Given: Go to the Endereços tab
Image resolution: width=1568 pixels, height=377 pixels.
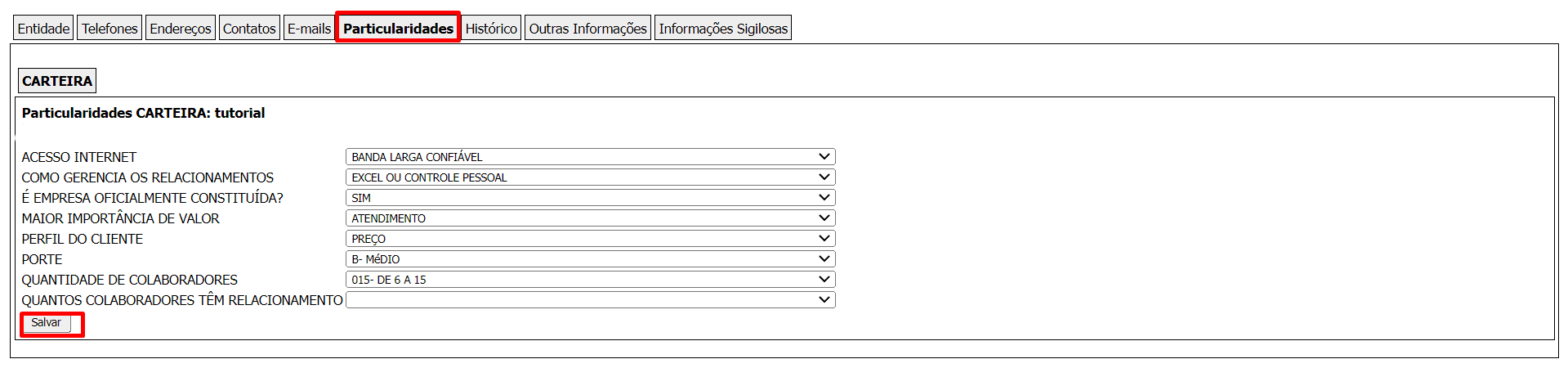Looking at the screenshot, I should [x=181, y=29].
